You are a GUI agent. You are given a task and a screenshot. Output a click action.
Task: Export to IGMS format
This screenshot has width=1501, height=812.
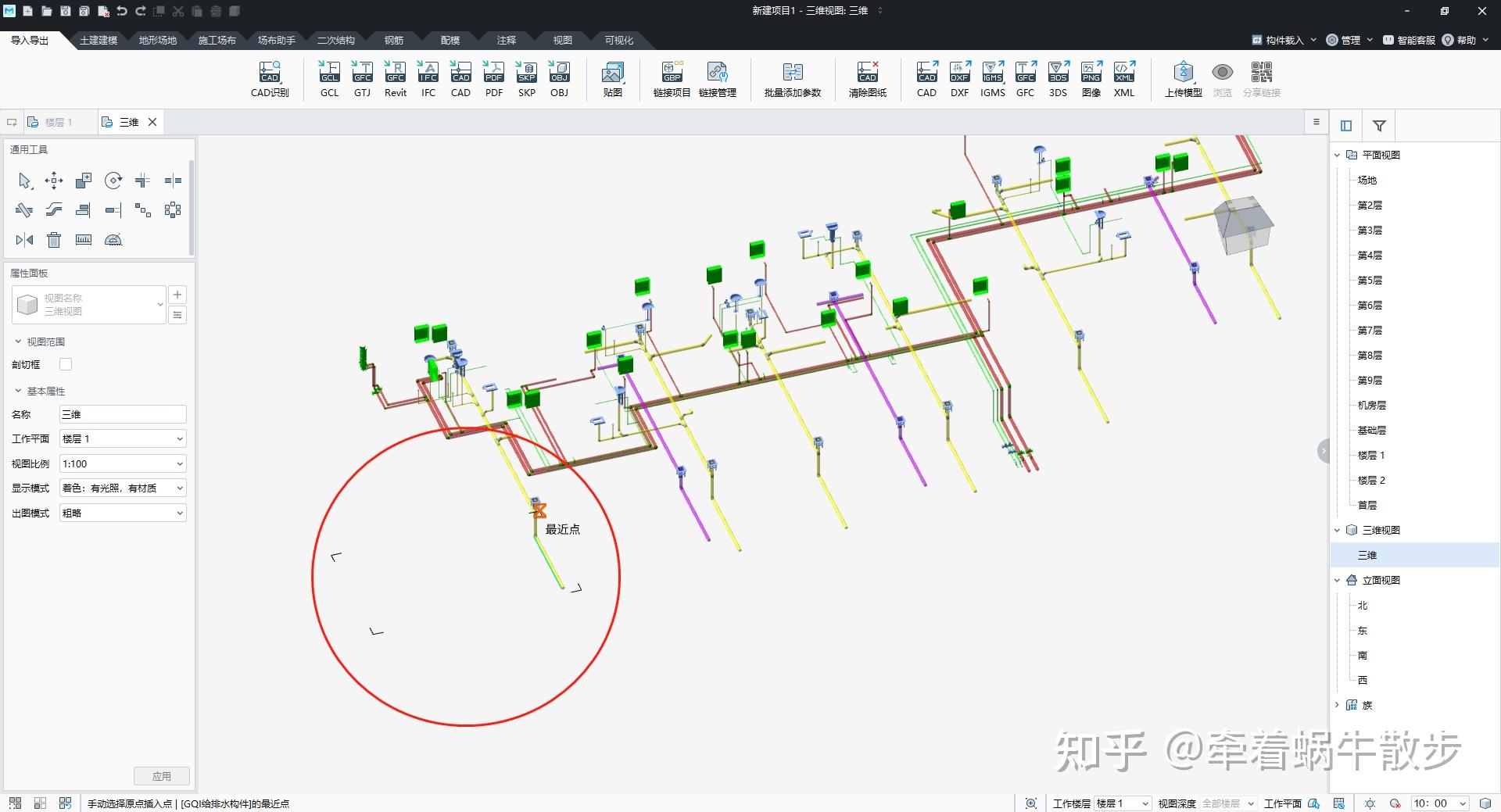point(993,80)
